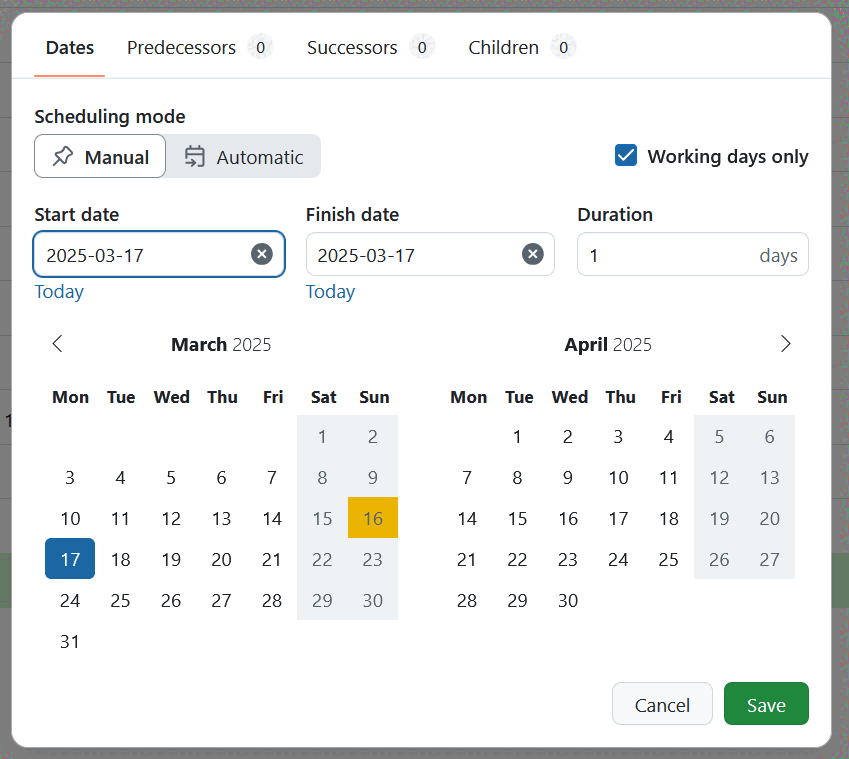Open the Successors tab
849x759 pixels.
click(352, 47)
